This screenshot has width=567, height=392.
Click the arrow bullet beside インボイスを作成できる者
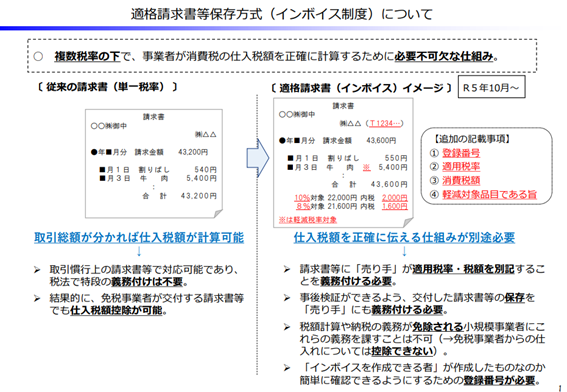point(287,368)
